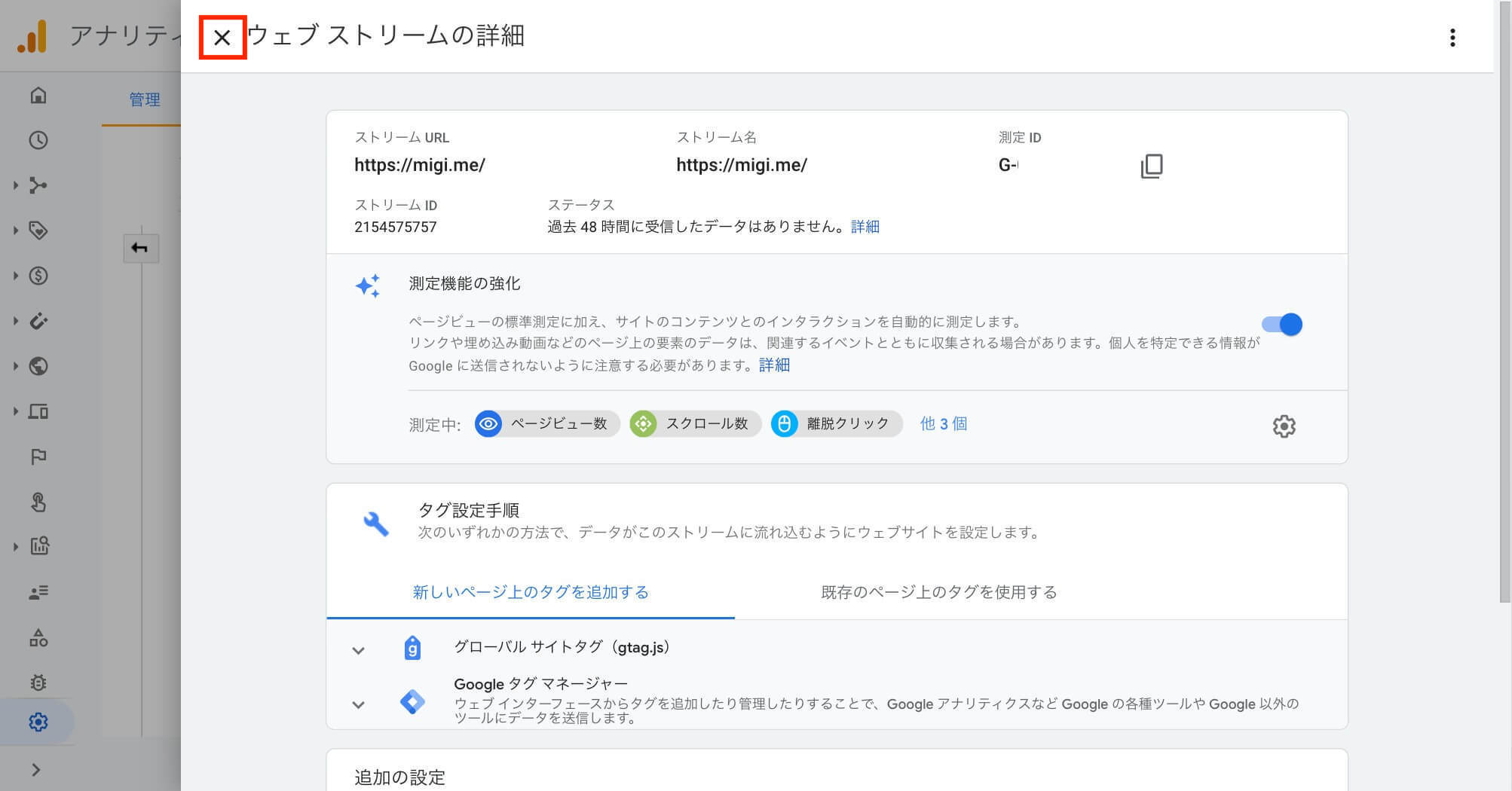Show 他 3 個 more measurements
This screenshot has width=1512, height=791.
(x=943, y=424)
